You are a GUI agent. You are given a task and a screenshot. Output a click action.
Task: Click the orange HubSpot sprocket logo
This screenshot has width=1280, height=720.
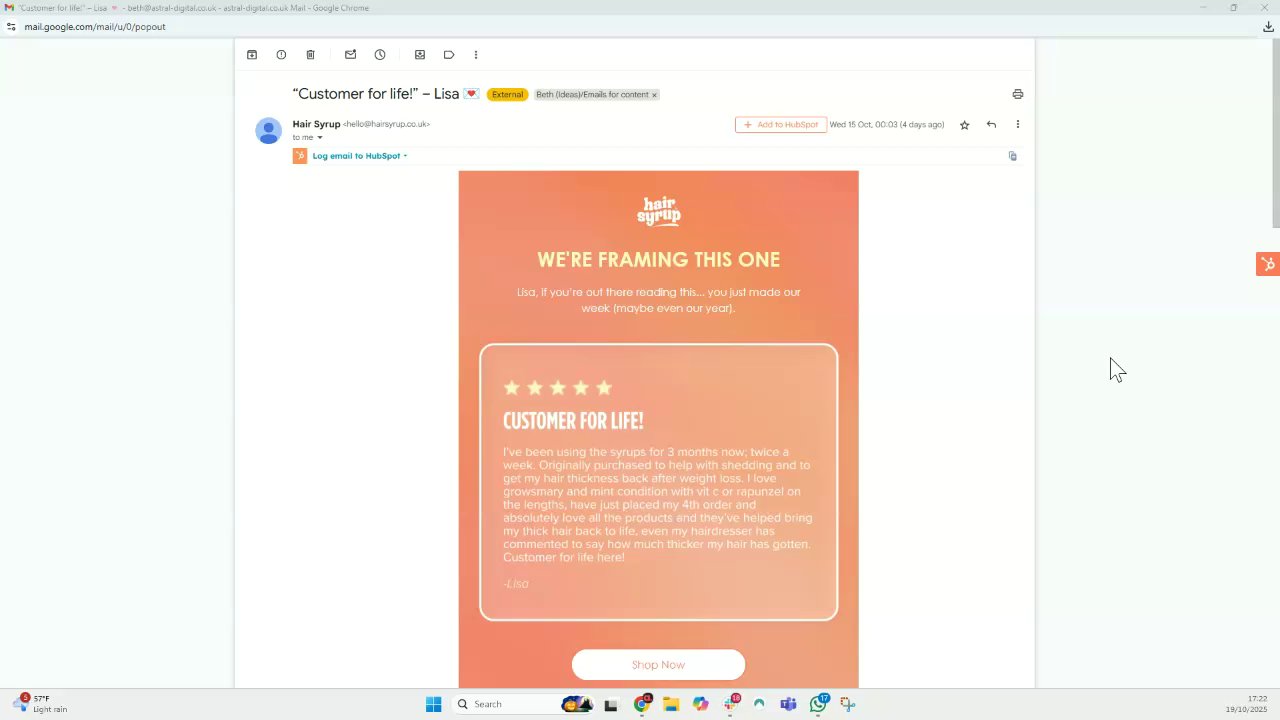click(300, 156)
